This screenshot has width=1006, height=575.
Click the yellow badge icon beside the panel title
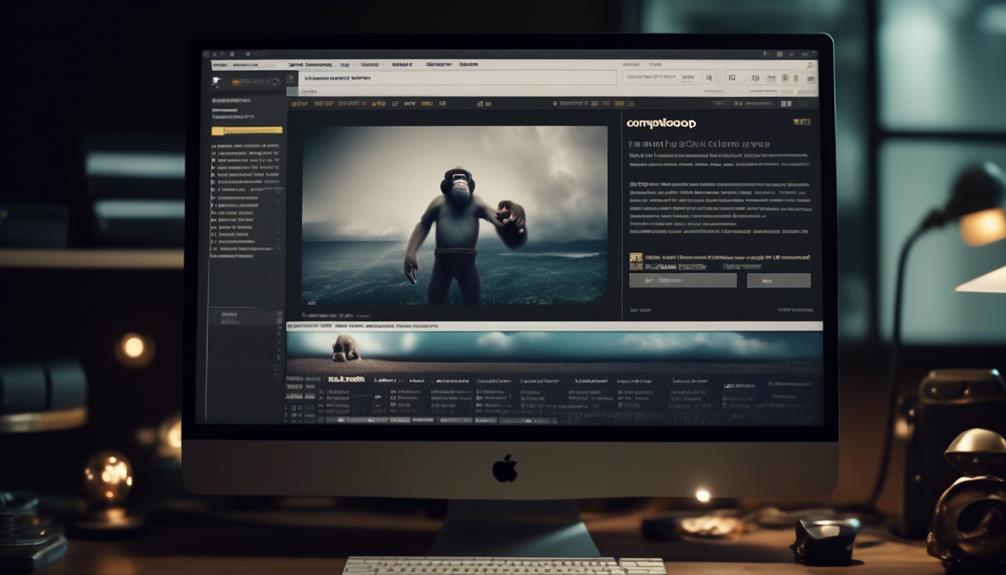click(800, 122)
